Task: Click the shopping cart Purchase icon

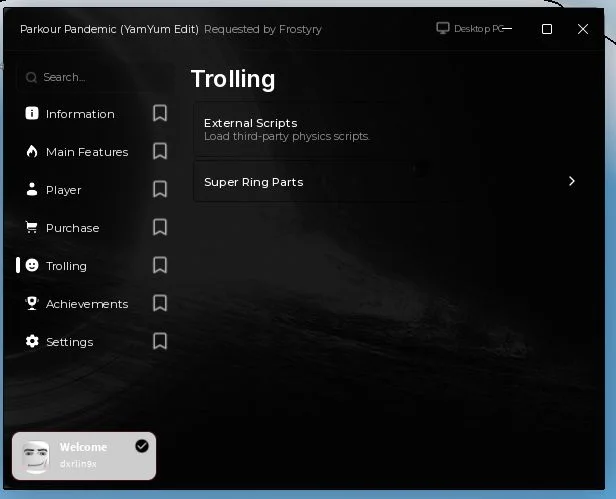Action: (31, 227)
